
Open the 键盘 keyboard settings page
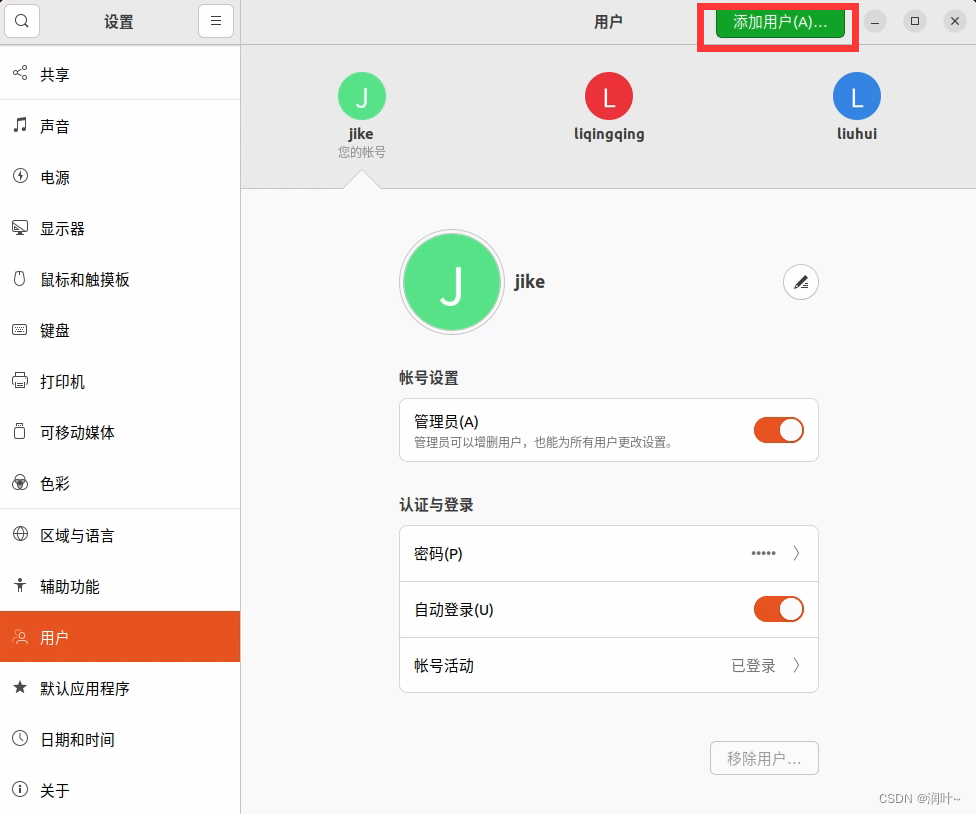(120, 330)
